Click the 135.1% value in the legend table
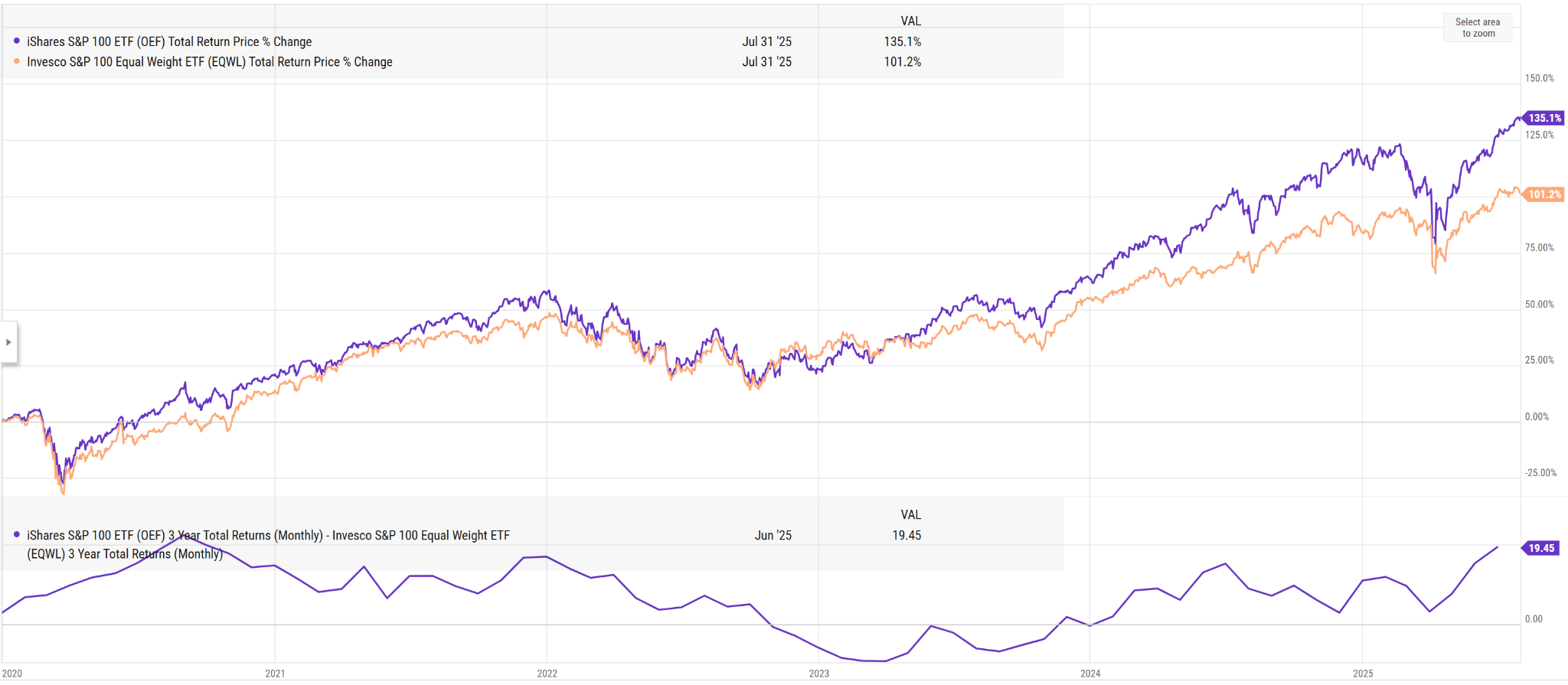The width and height of the screenshot is (1568, 685). point(903,41)
